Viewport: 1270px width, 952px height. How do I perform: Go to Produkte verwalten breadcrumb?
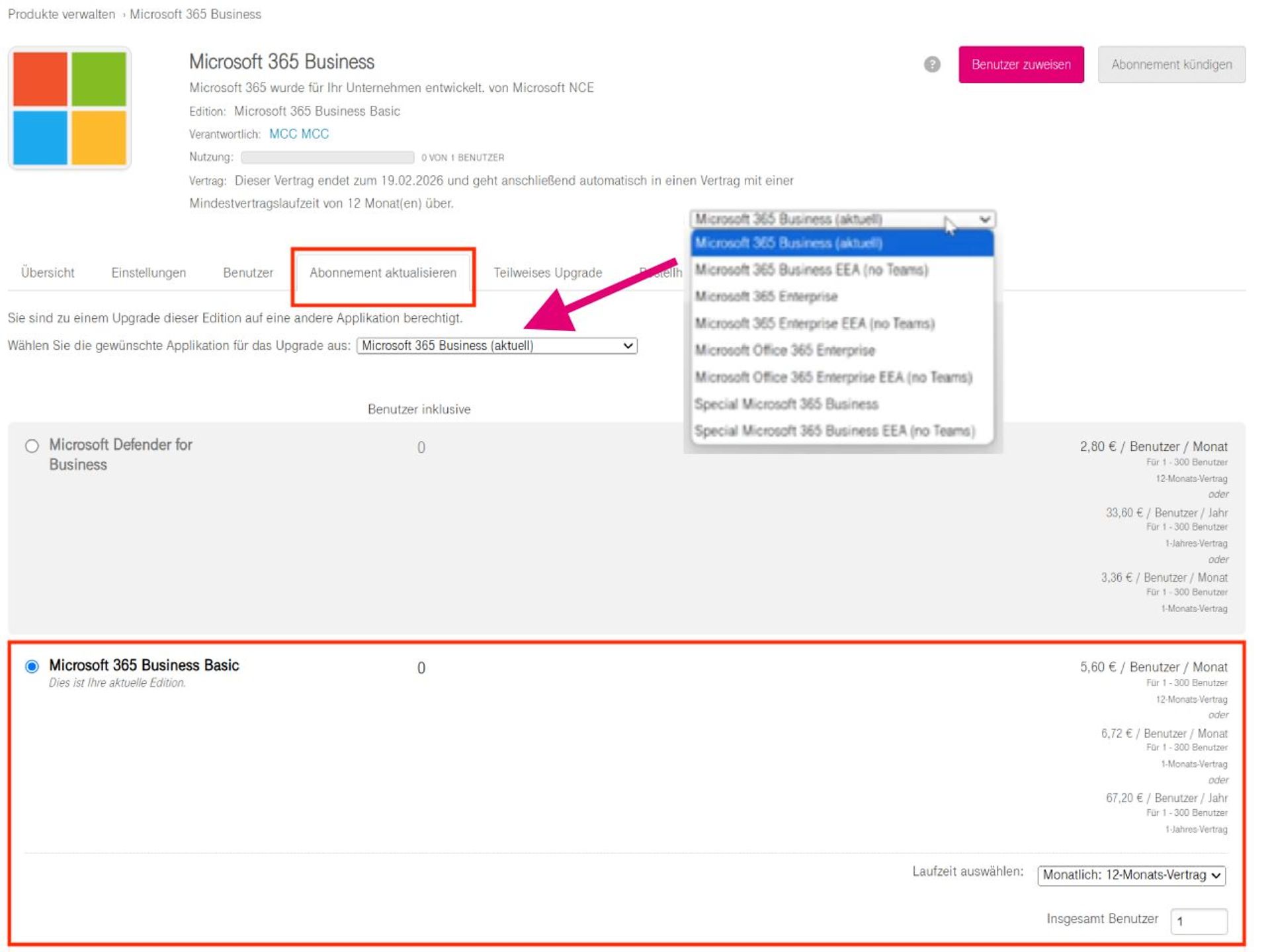[62, 14]
